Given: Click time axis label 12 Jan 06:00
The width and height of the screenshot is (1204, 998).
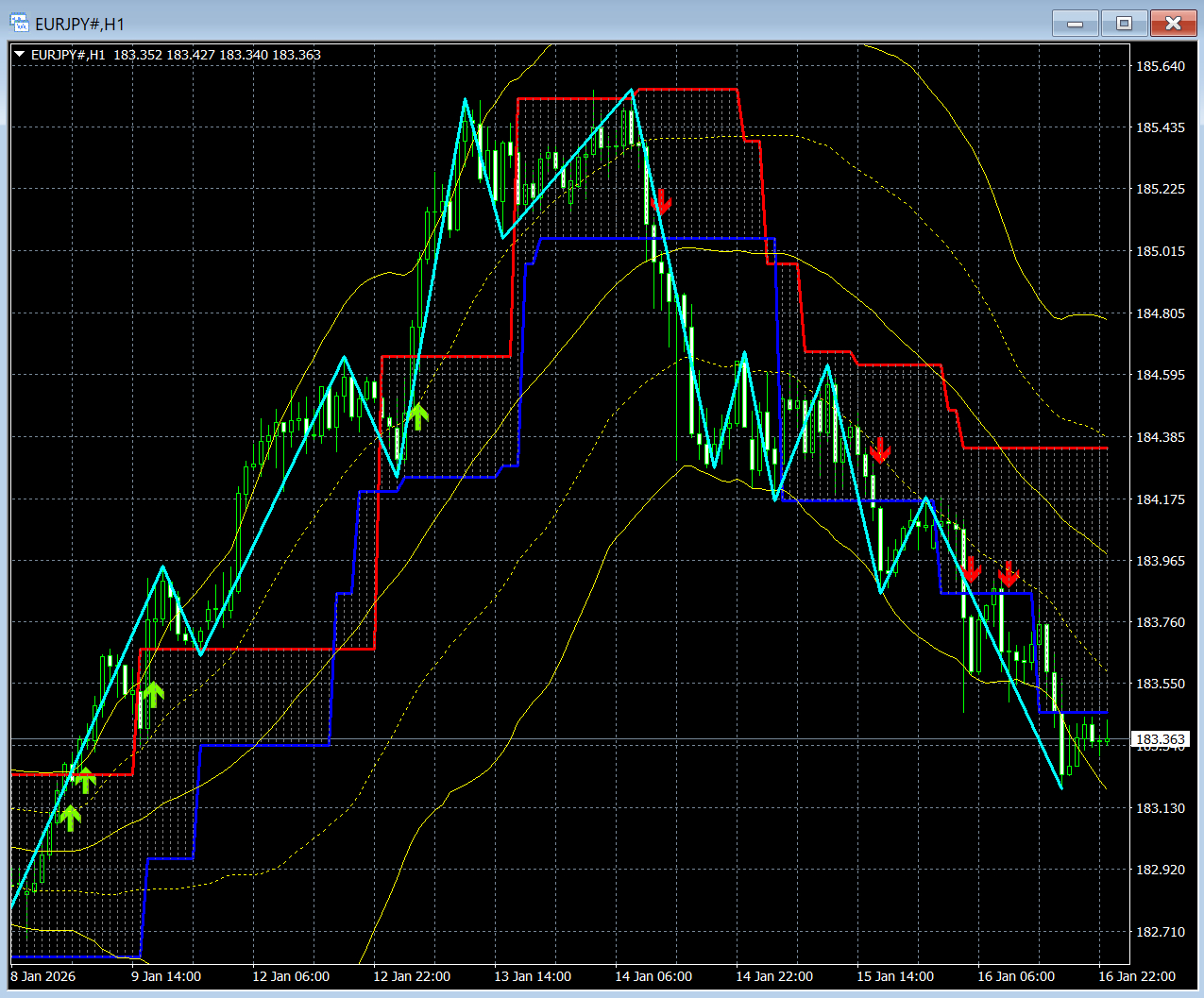Looking at the screenshot, I should pyautogui.click(x=291, y=976).
